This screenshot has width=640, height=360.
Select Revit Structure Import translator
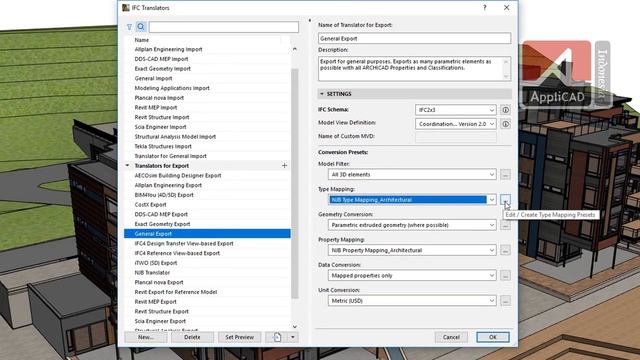click(207, 117)
